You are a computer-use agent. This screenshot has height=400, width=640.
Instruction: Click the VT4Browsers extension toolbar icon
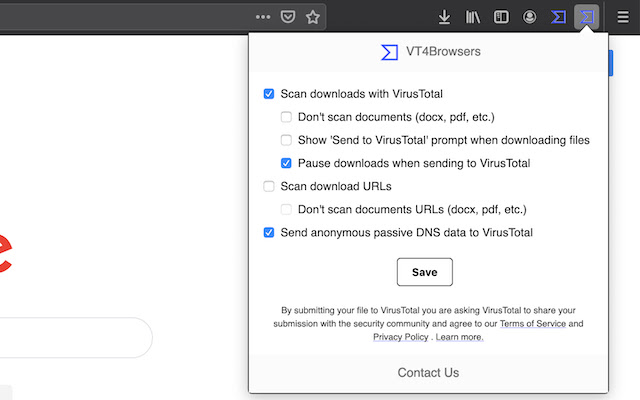click(x=586, y=17)
